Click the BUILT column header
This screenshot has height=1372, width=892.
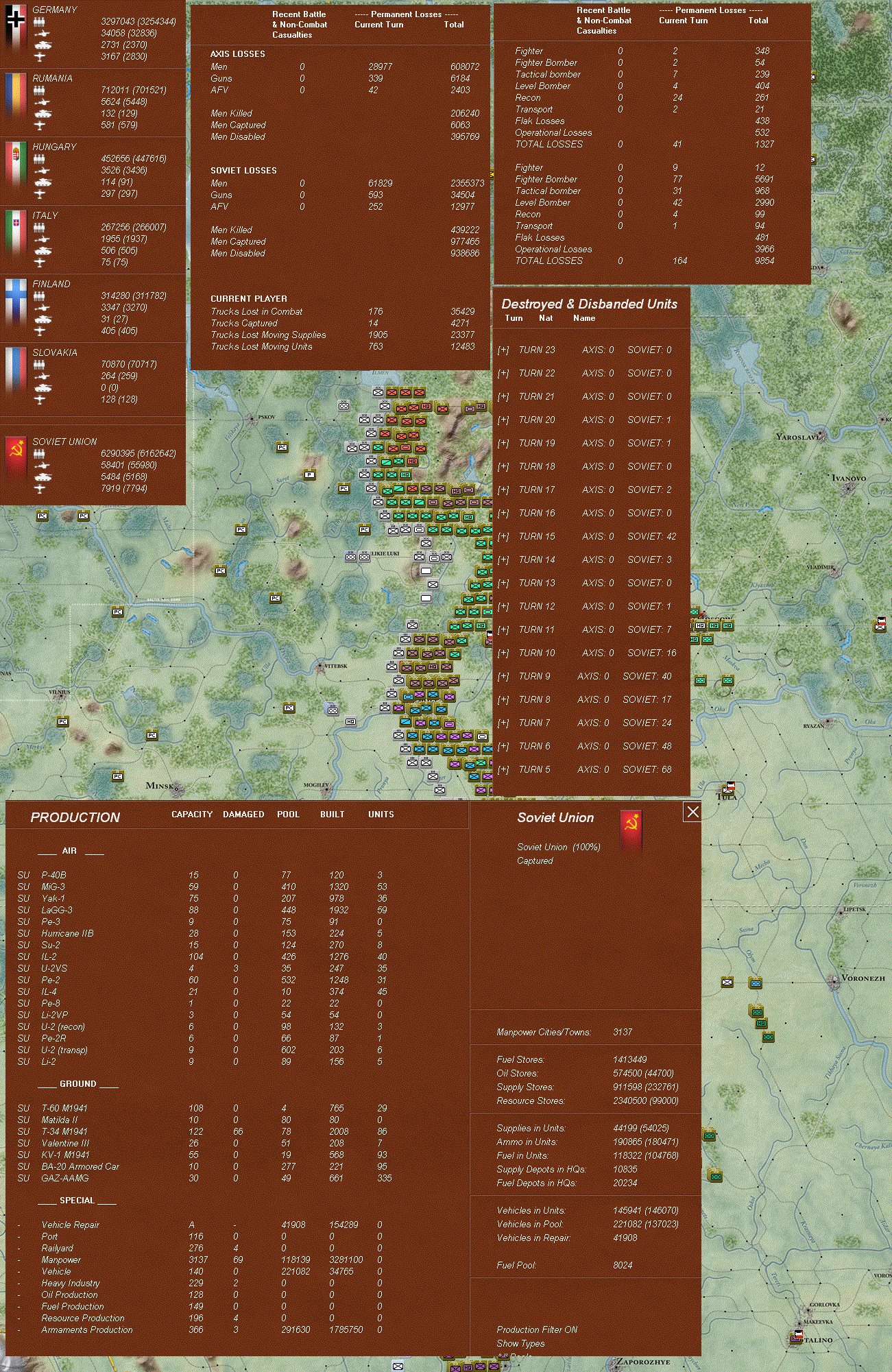[333, 815]
